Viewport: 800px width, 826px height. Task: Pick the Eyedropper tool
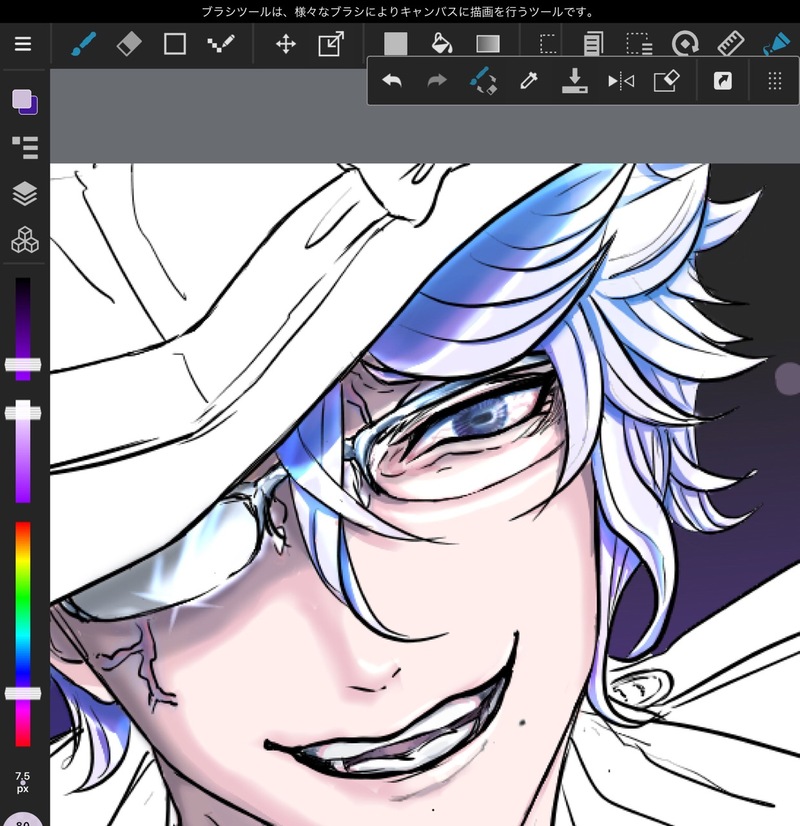coord(529,81)
